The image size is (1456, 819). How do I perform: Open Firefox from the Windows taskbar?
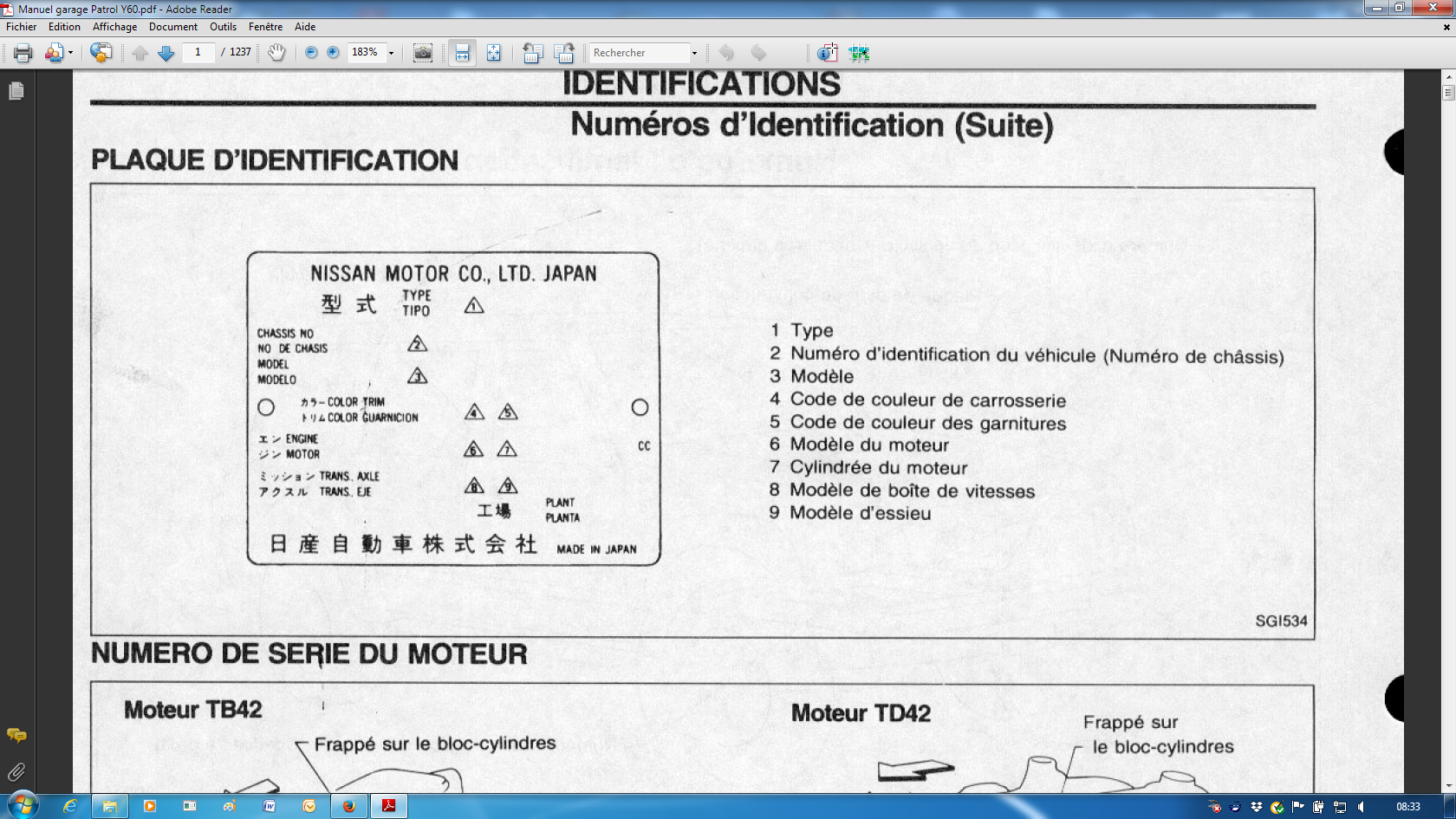tap(349, 806)
